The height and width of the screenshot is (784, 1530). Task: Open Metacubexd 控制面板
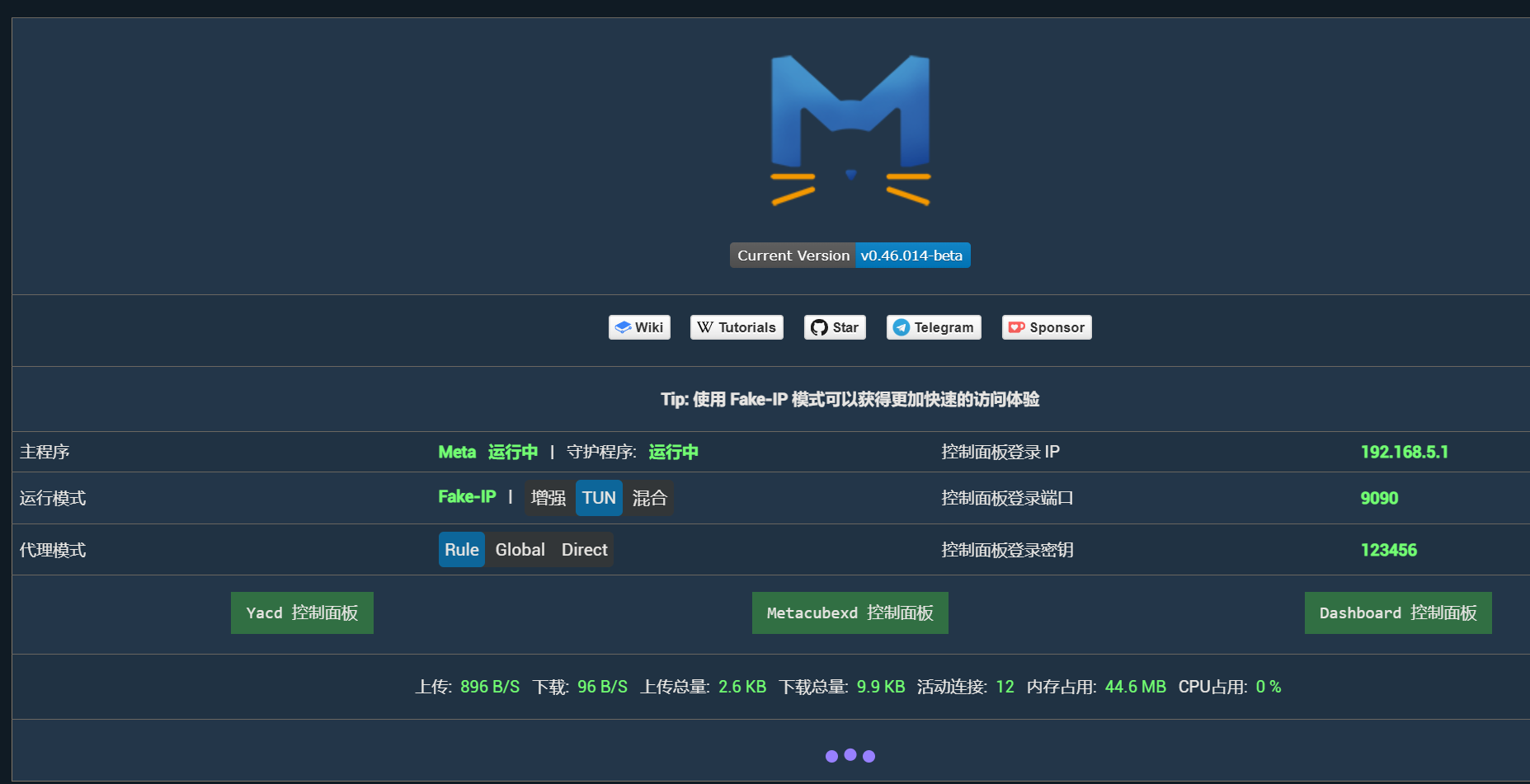(850, 613)
